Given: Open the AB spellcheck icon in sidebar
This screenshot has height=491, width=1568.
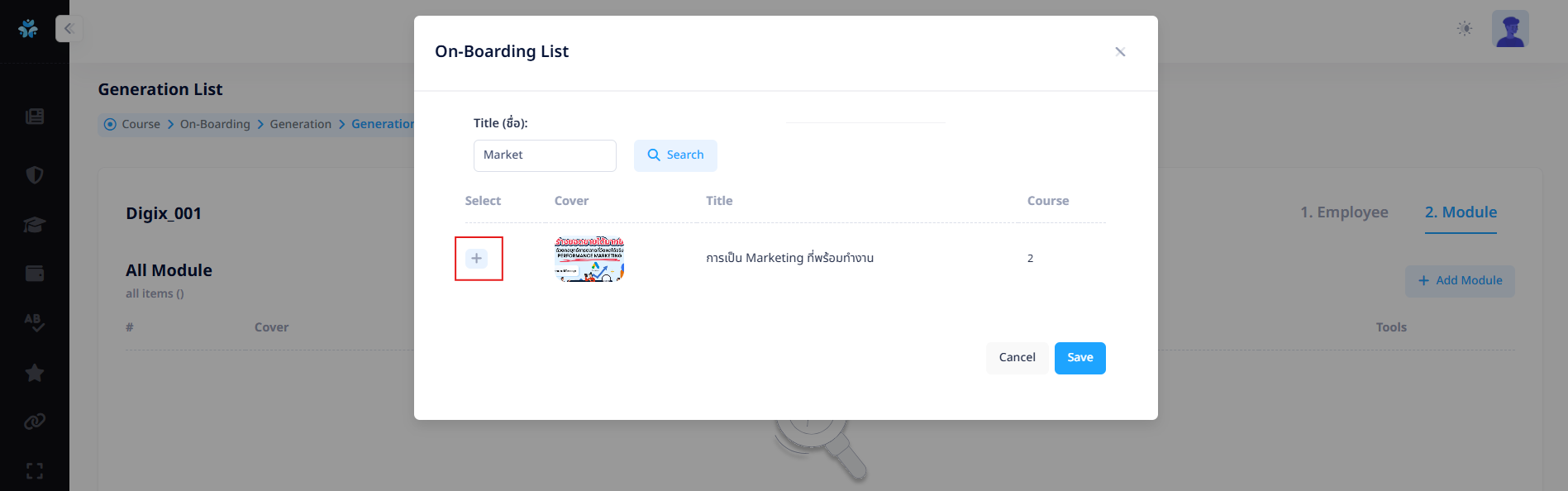Looking at the screenshot, I should (x=35, y=322).
